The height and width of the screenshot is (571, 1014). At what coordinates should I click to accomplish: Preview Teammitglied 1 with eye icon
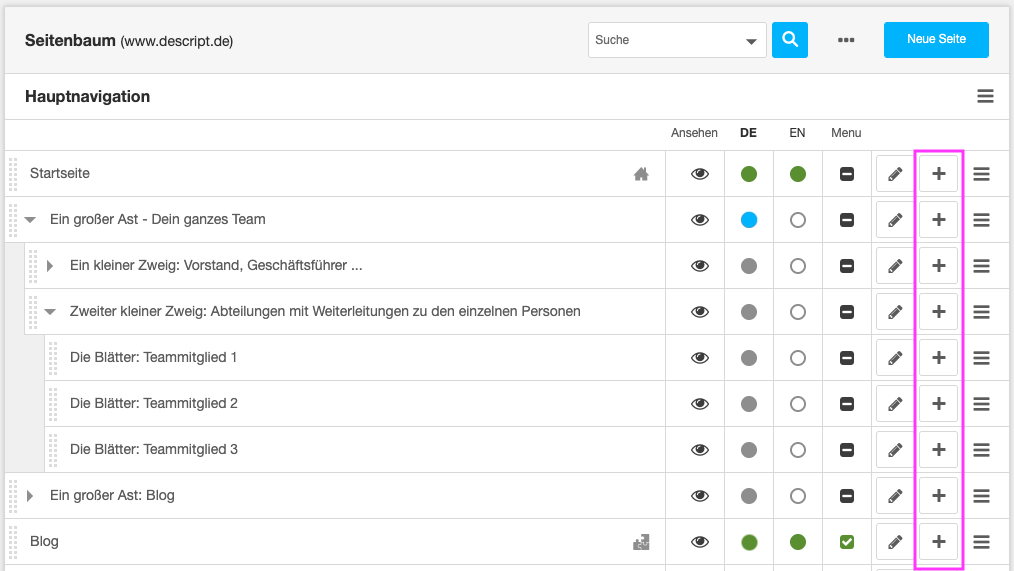click(x=700, y=358)
